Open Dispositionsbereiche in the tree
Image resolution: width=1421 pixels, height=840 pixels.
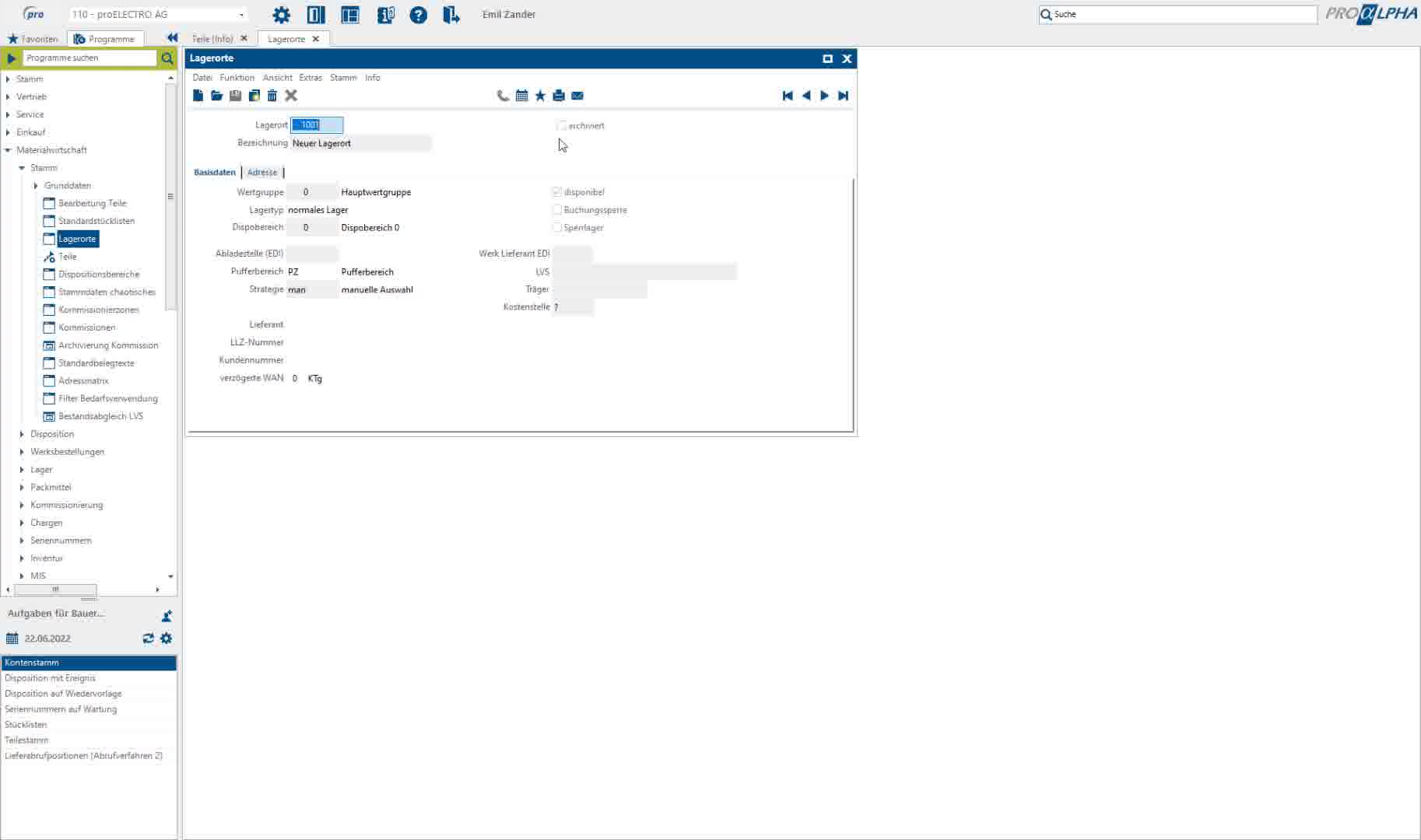99,275
